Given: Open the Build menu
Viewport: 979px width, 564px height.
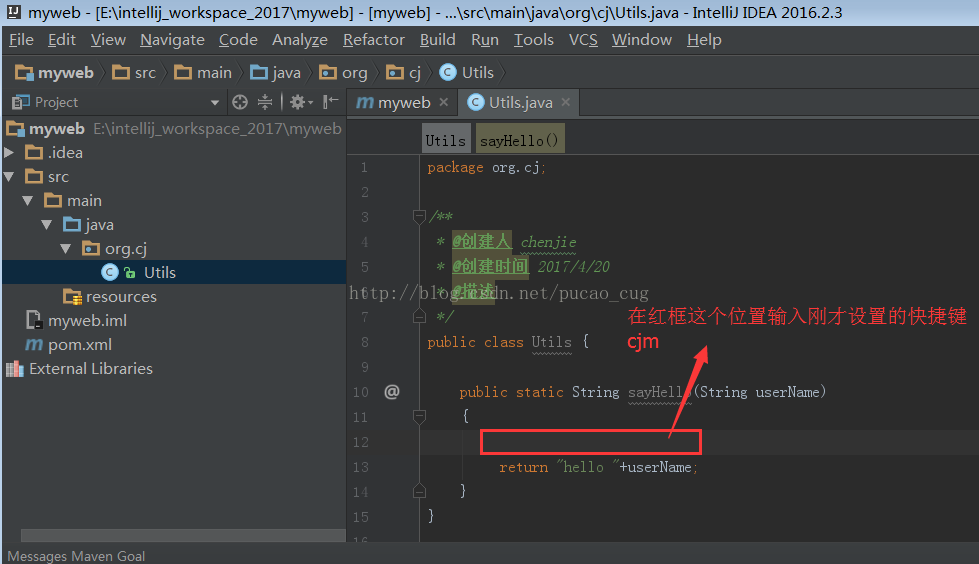Looking at the screenshot, I should coord(437,40).
